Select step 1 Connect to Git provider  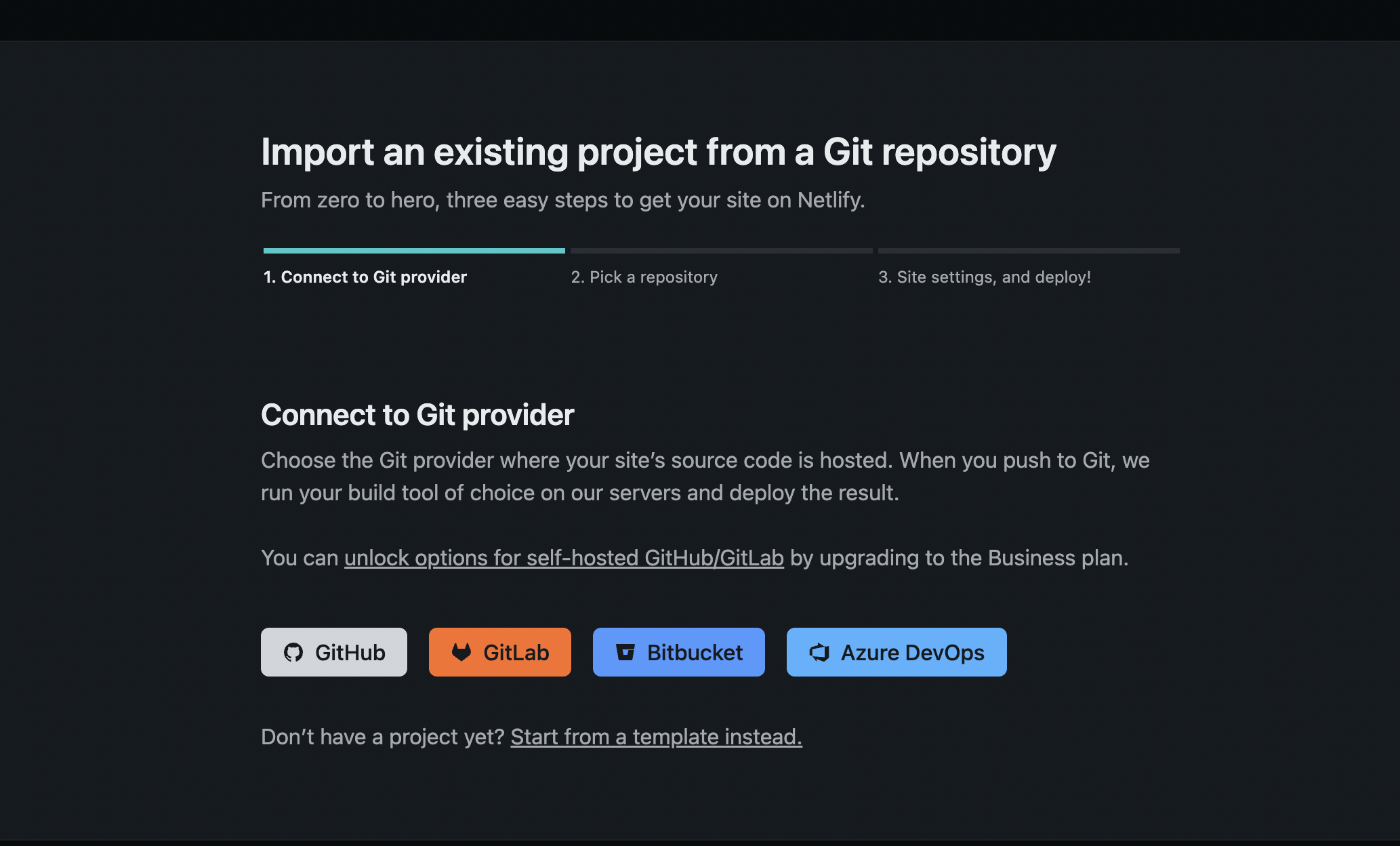tap(365, 277)
